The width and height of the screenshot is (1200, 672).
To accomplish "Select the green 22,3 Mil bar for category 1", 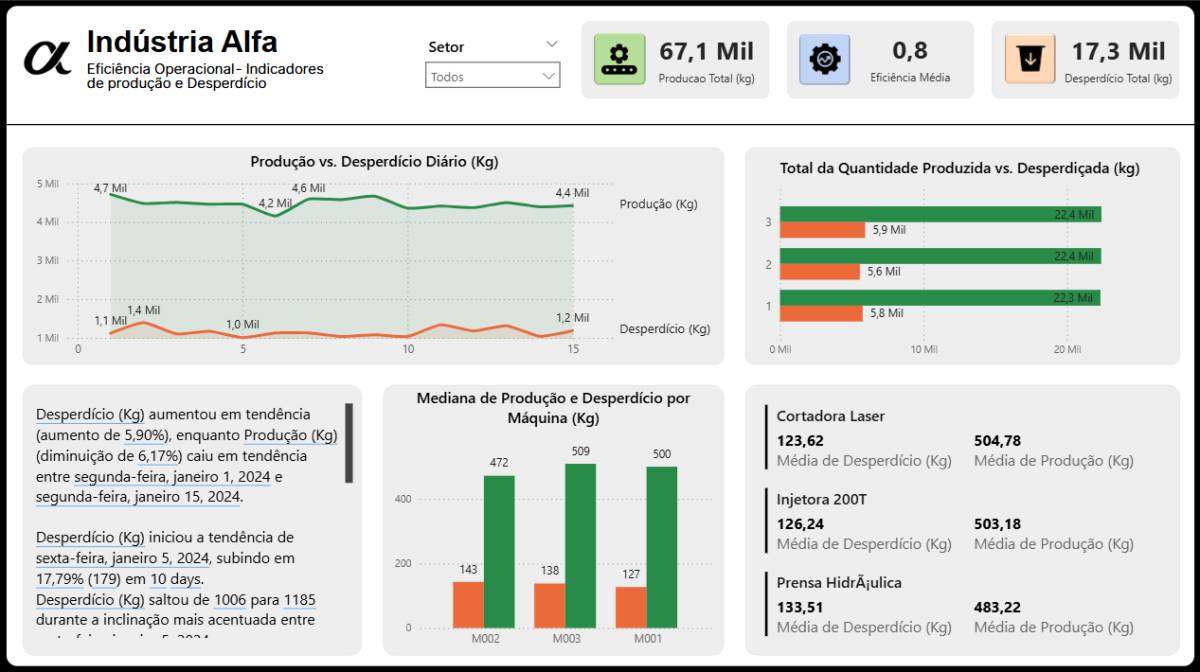I will (940, 298).
